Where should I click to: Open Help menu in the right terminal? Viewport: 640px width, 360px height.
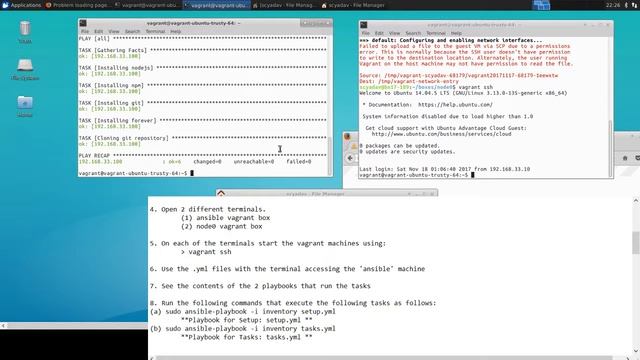click(456, 33)
